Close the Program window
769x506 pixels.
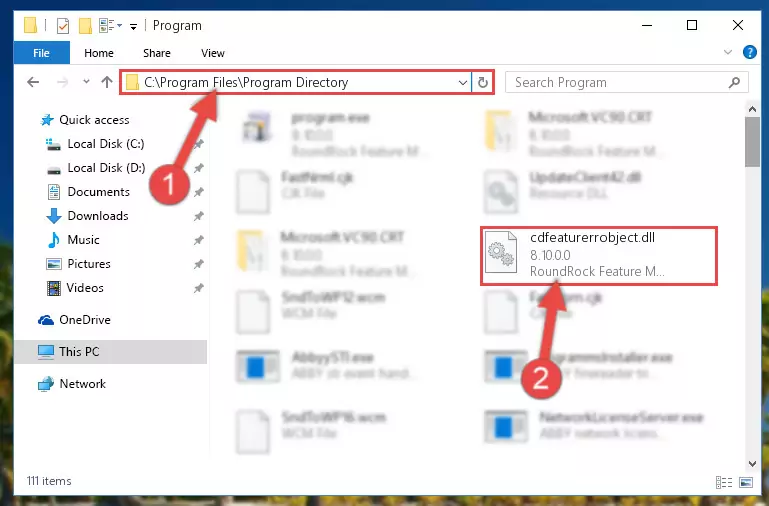pyautogui.click(x=738, y=25)
